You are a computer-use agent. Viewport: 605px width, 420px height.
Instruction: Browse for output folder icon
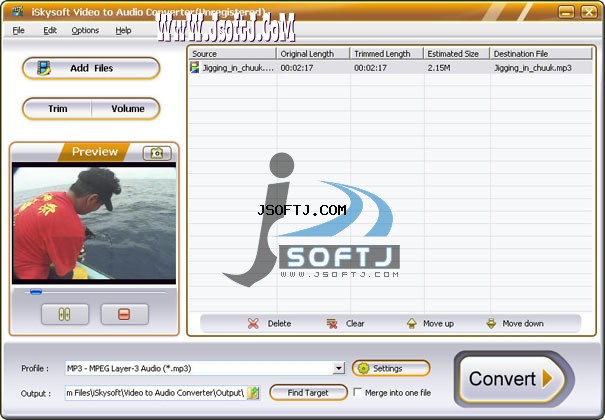point(253,393)
